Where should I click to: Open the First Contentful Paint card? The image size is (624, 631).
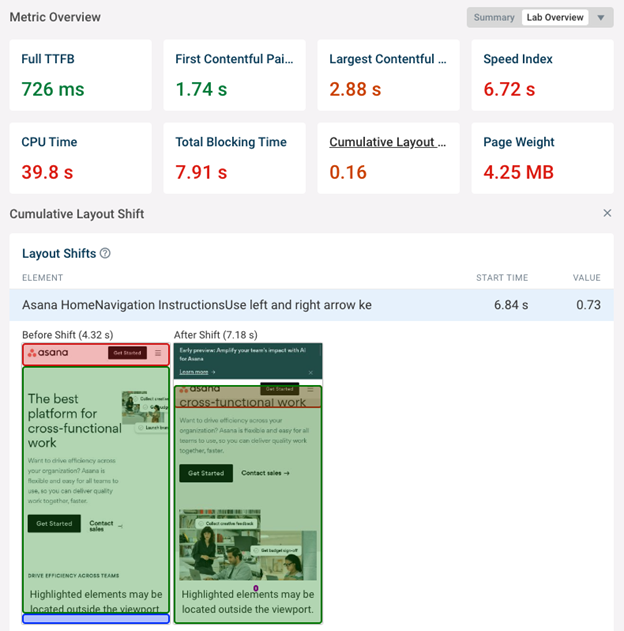[235, 75]
